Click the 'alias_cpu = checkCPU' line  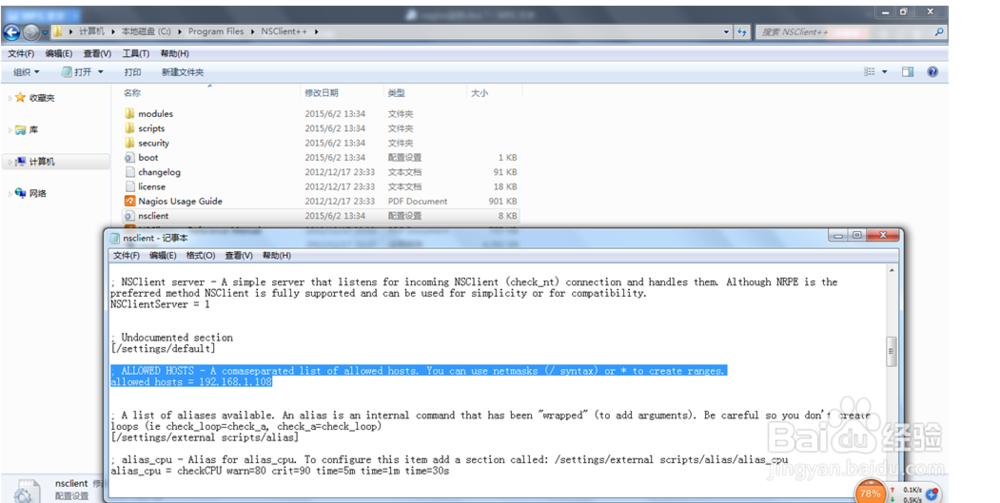[x=279, y=470]
